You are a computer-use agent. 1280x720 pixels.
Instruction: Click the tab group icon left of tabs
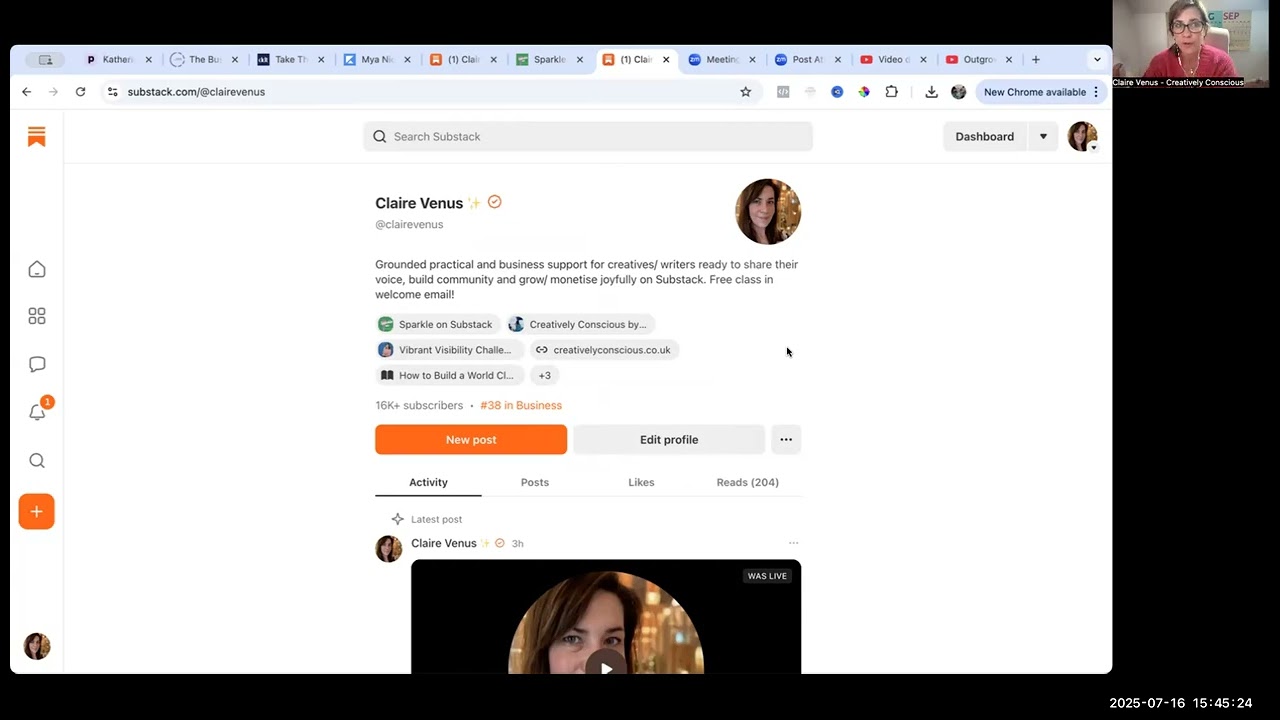coord(45,60)
